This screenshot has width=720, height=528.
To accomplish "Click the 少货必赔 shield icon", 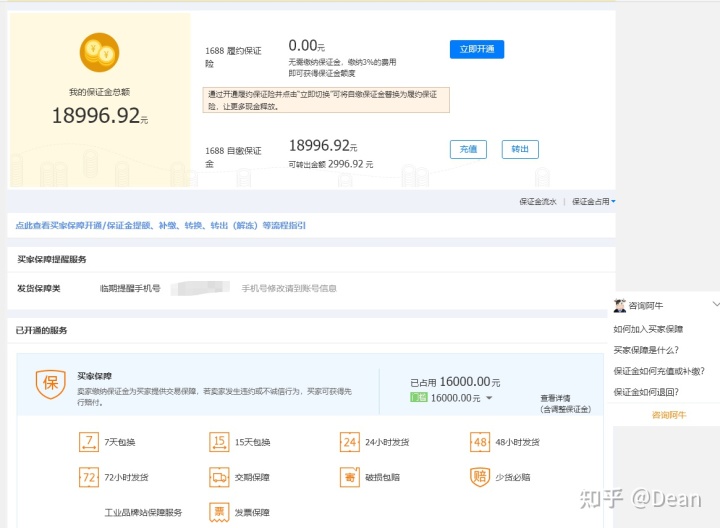I will click(480, 477).
